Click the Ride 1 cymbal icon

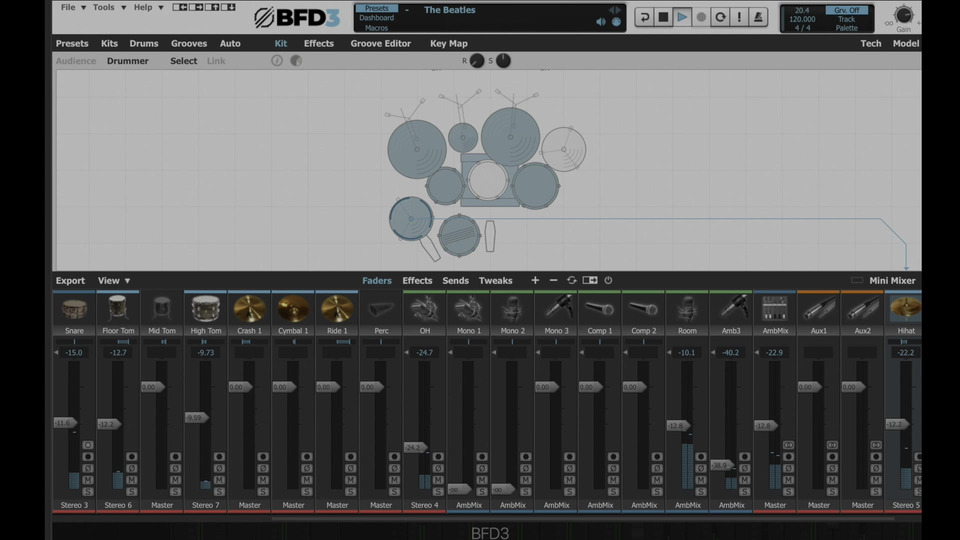tap(337, 309)
